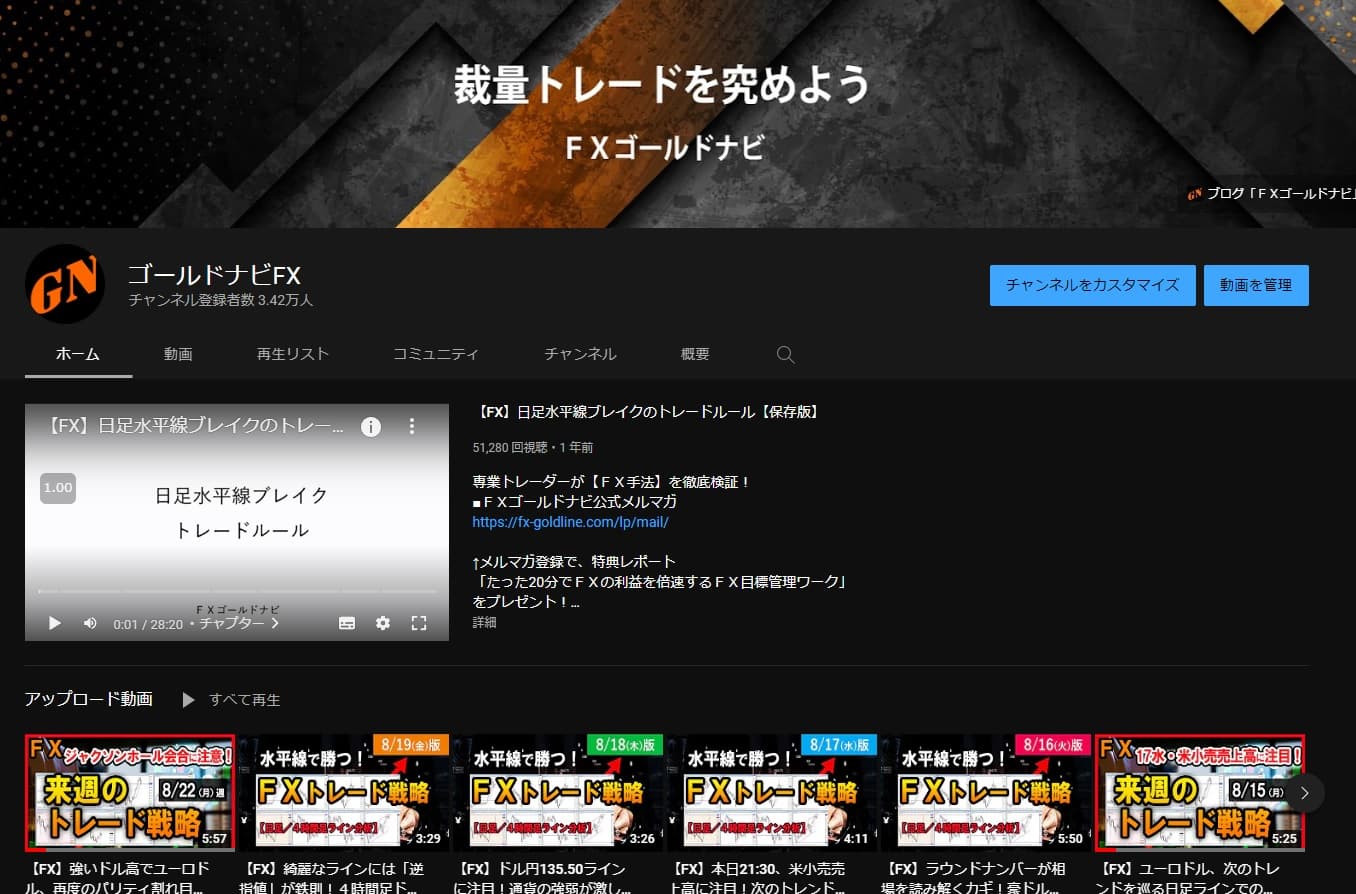This screenshot has width=1356, height=894.
Task: Play the featured channel video
Action: (x=55, y=623)
